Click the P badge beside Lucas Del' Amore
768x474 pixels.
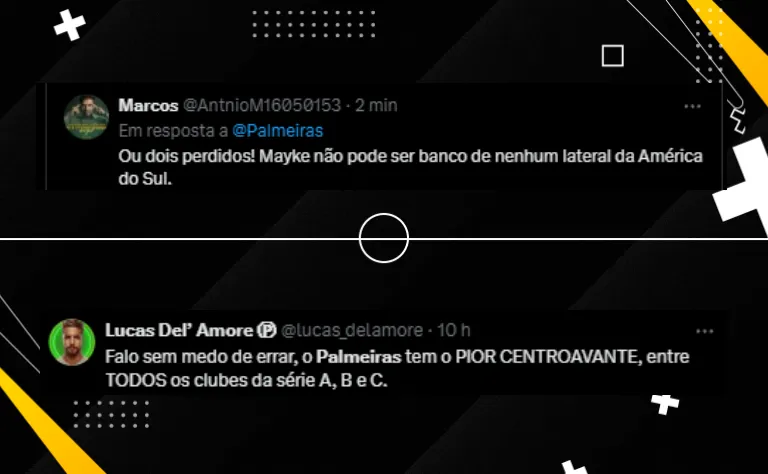(267, 331)
